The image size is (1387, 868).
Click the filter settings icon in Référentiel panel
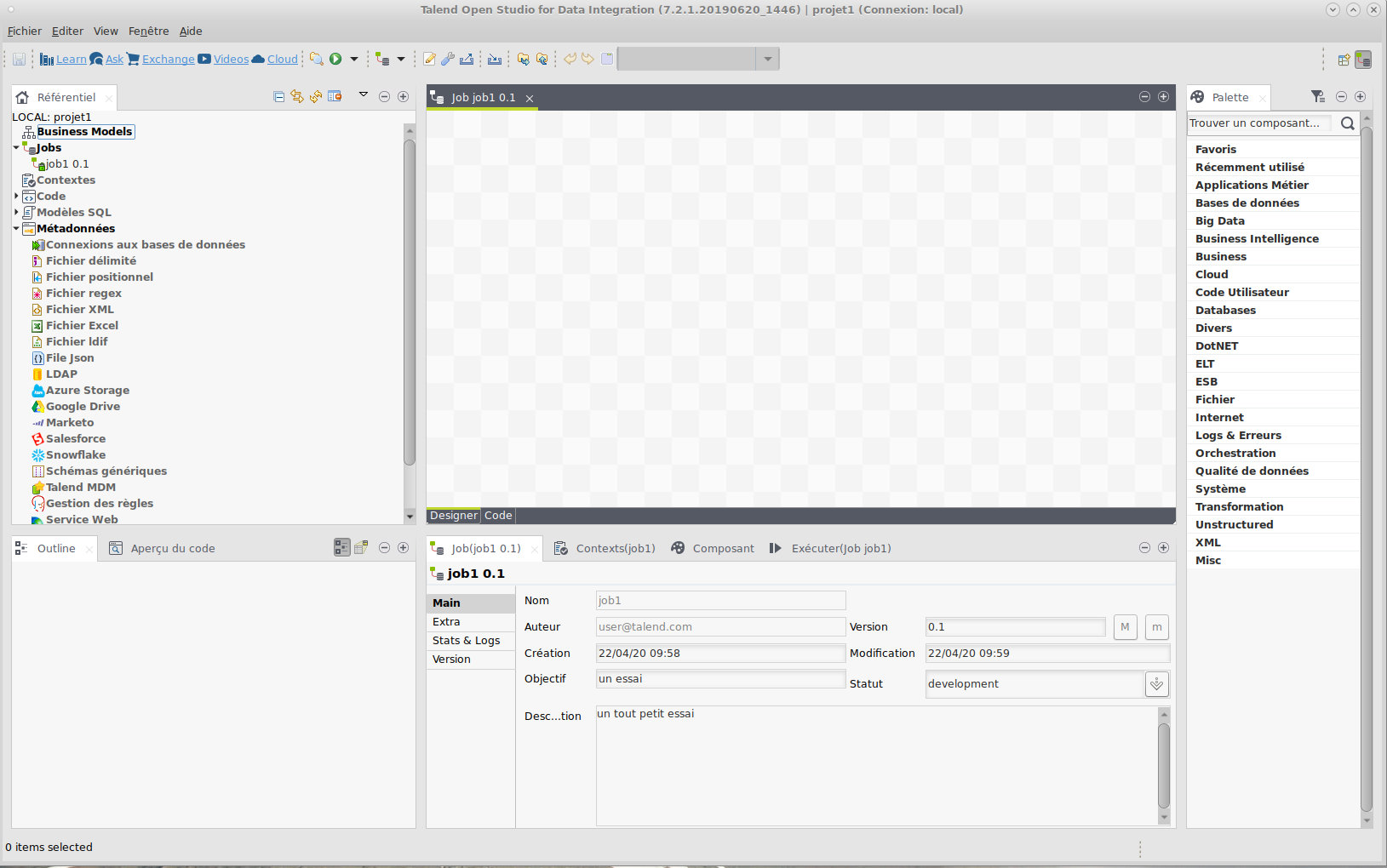(335, 97)
